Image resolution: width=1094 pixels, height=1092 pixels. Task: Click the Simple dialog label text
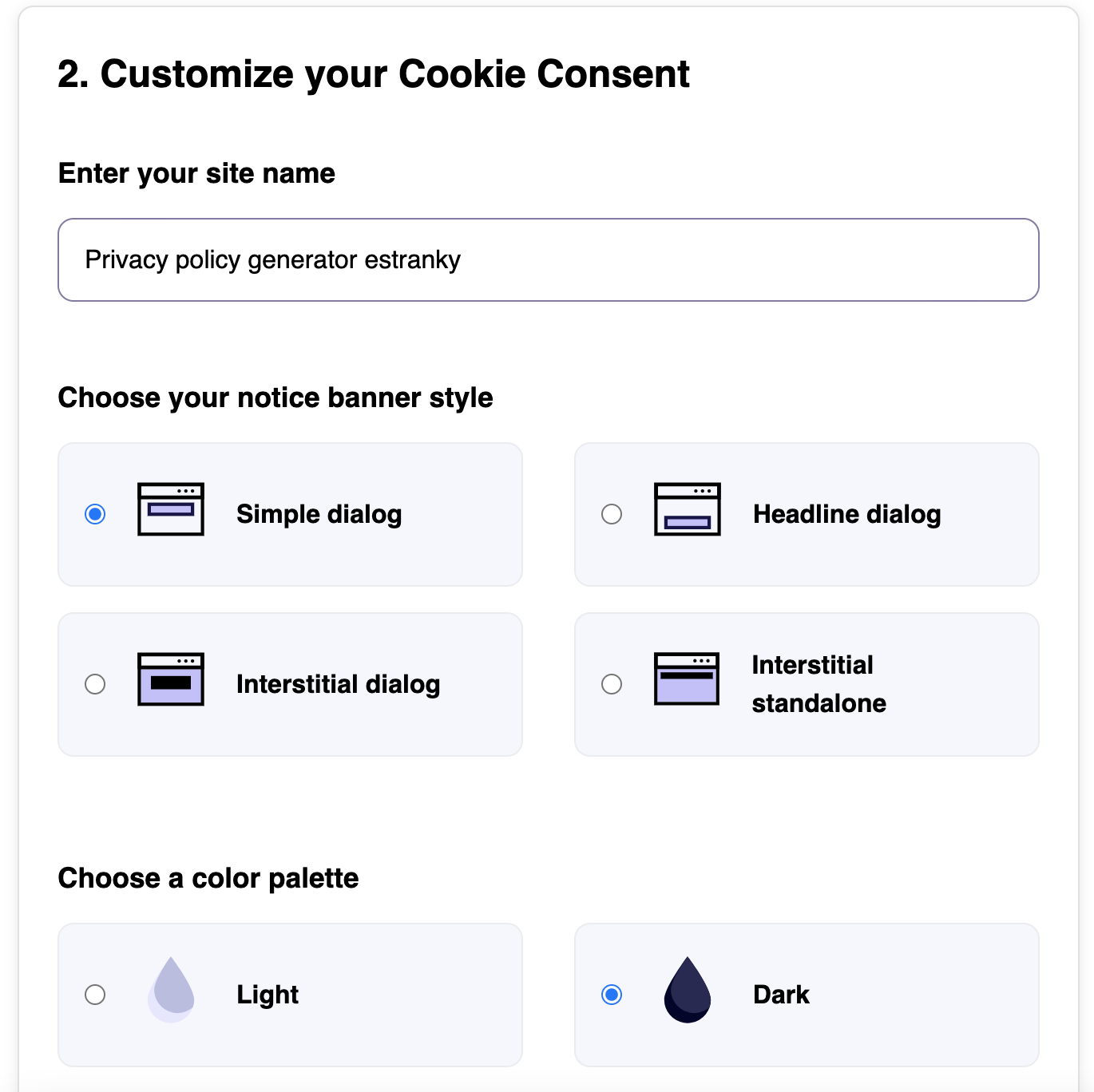click(x=319, y=514)
